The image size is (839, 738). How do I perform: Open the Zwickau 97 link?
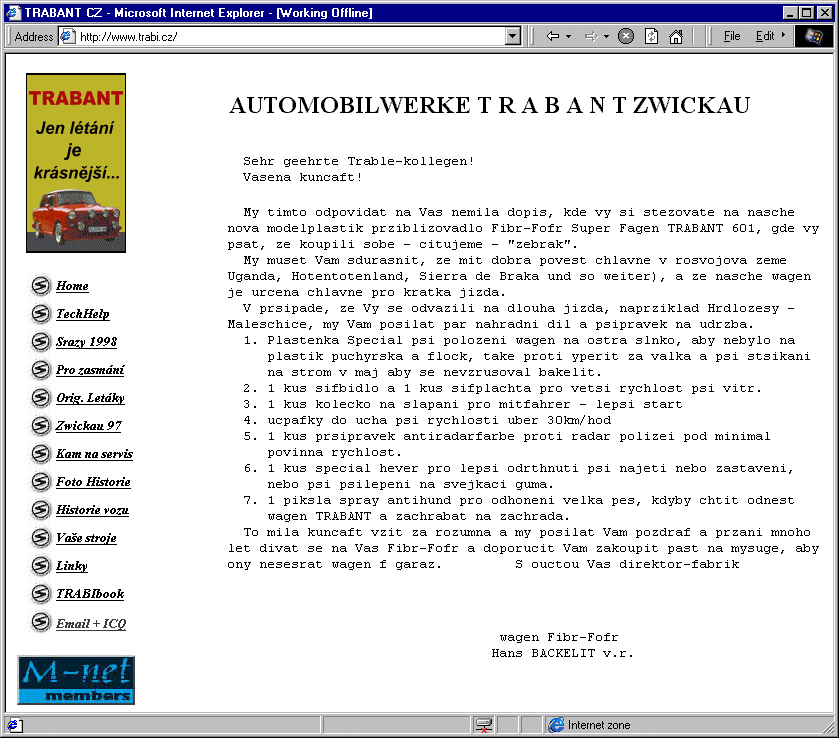tap(89, 425)
